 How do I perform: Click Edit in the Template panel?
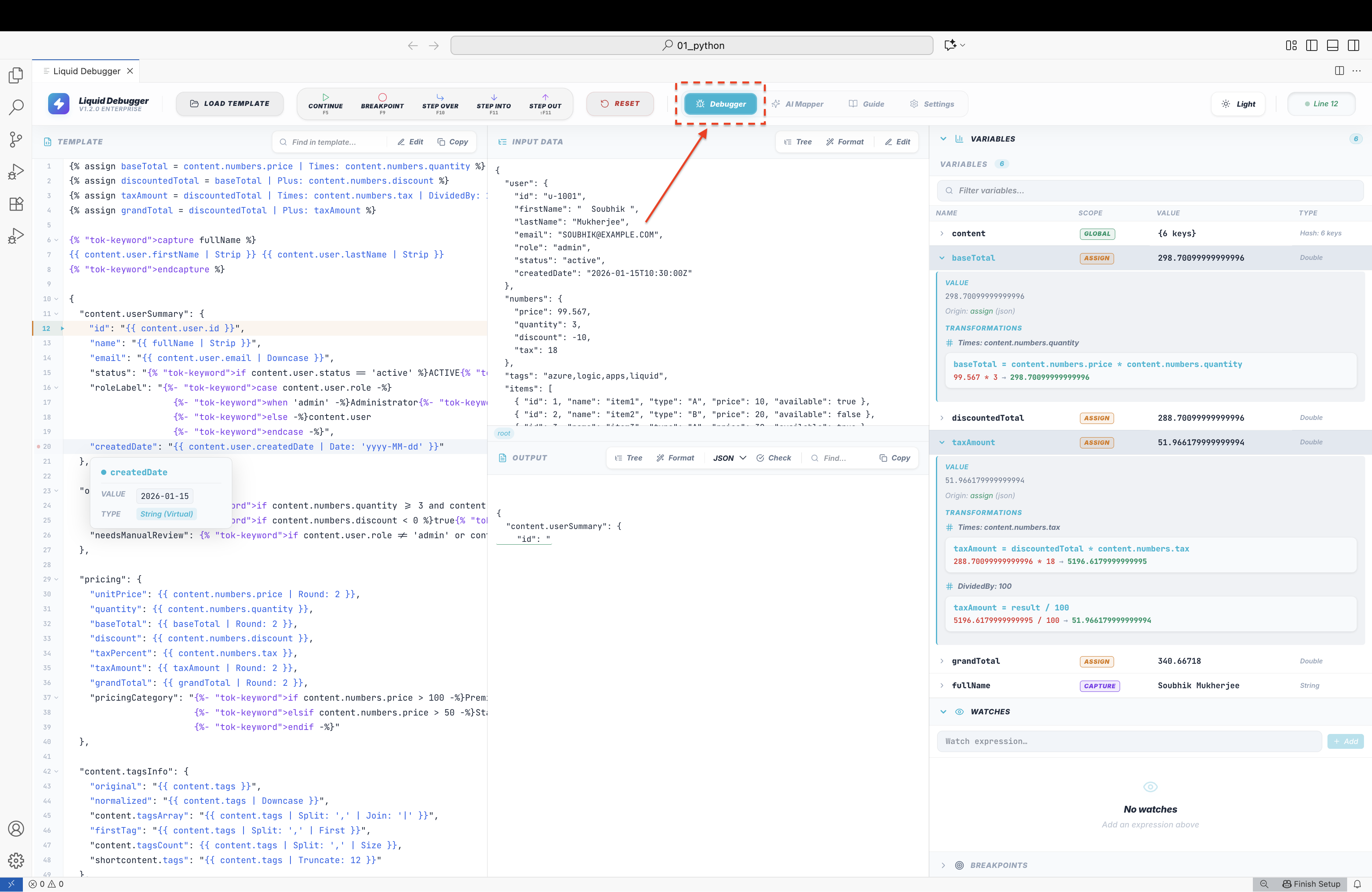tap(410, 142)
